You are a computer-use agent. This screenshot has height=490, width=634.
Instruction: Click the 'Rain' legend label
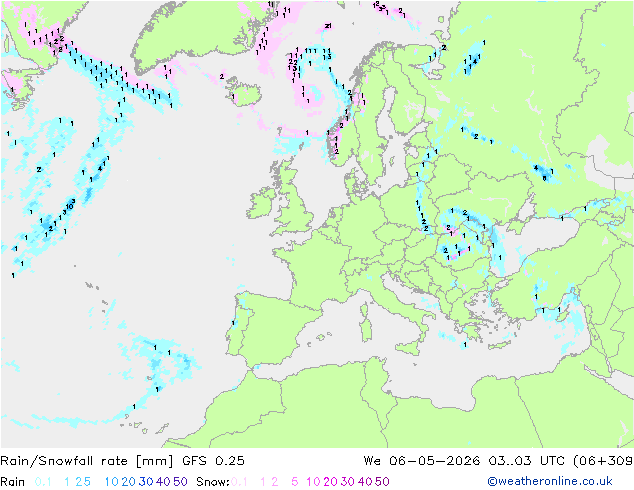click(13, 482)
